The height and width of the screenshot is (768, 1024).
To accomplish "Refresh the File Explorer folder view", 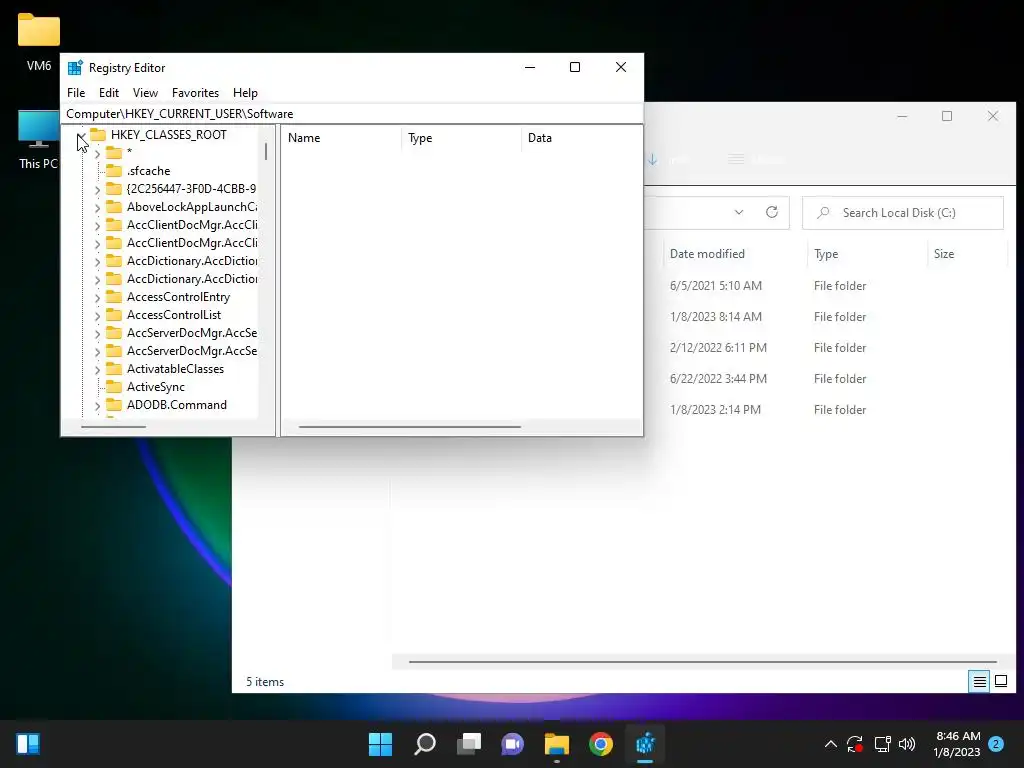I will (771, 212).
